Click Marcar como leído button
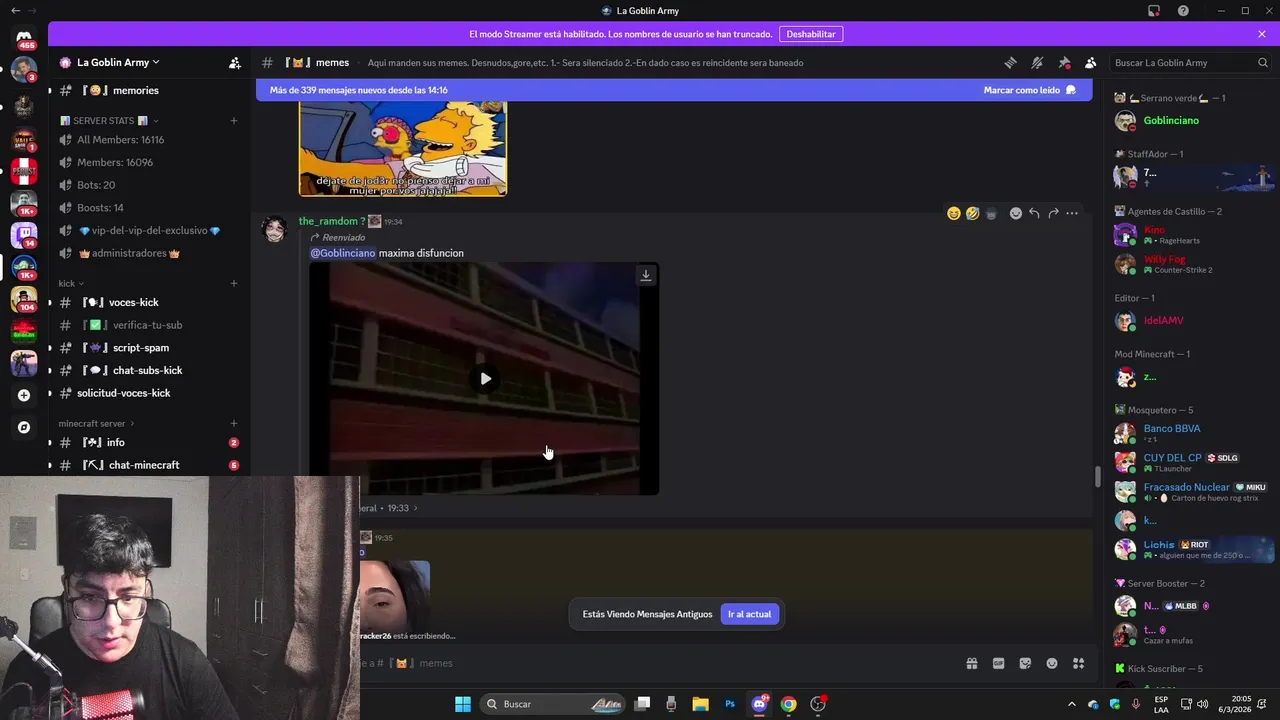This screenshot has width=1280, height=720. (1029, 90)
